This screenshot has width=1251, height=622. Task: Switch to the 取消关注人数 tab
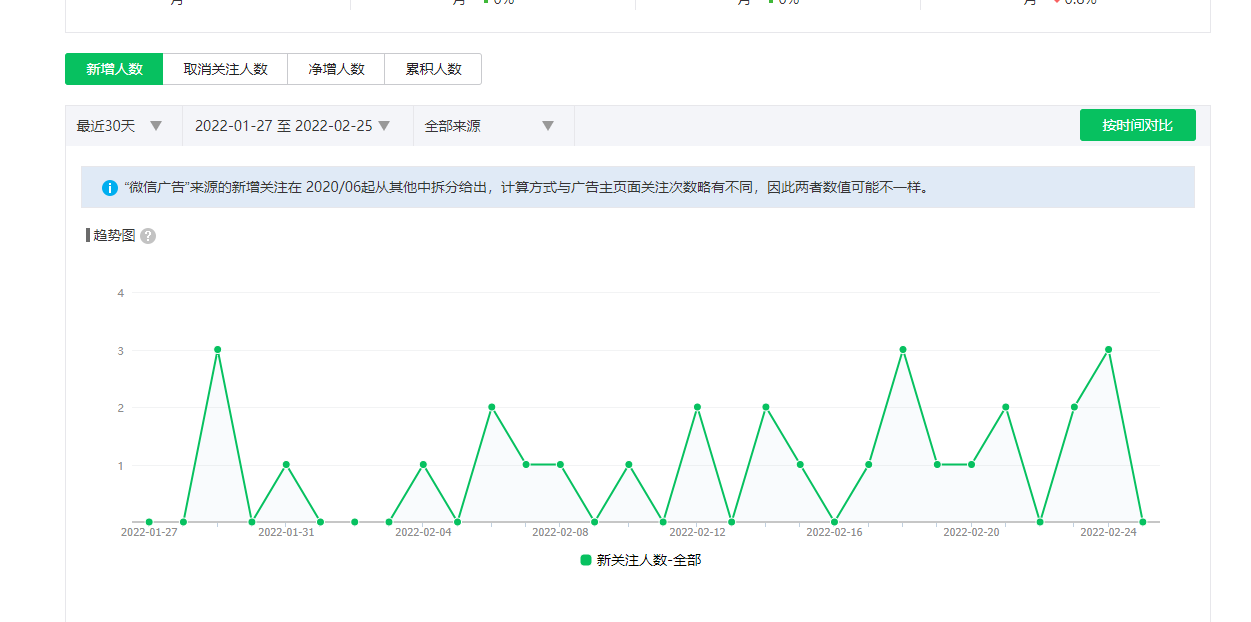pyautogui.click(x=225, y=69)
